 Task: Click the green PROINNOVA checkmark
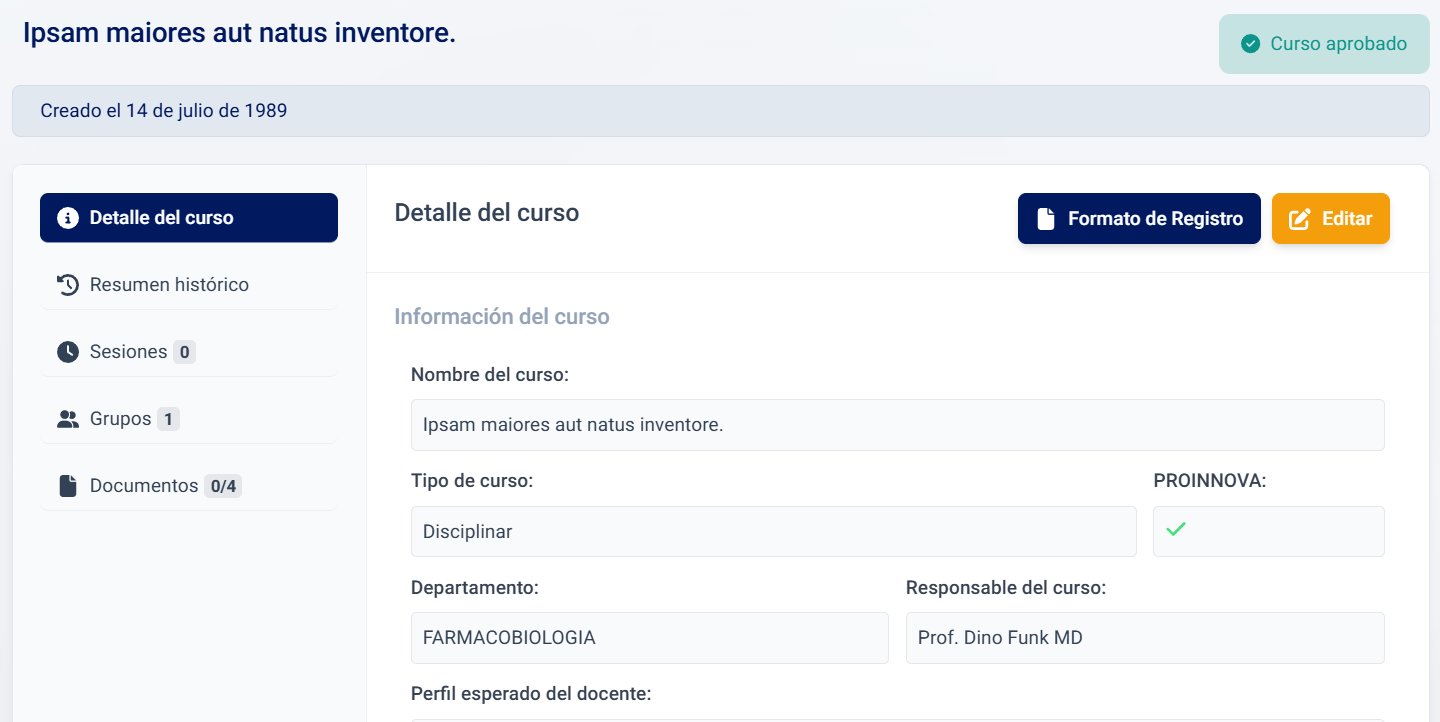tap(1176, 530)
